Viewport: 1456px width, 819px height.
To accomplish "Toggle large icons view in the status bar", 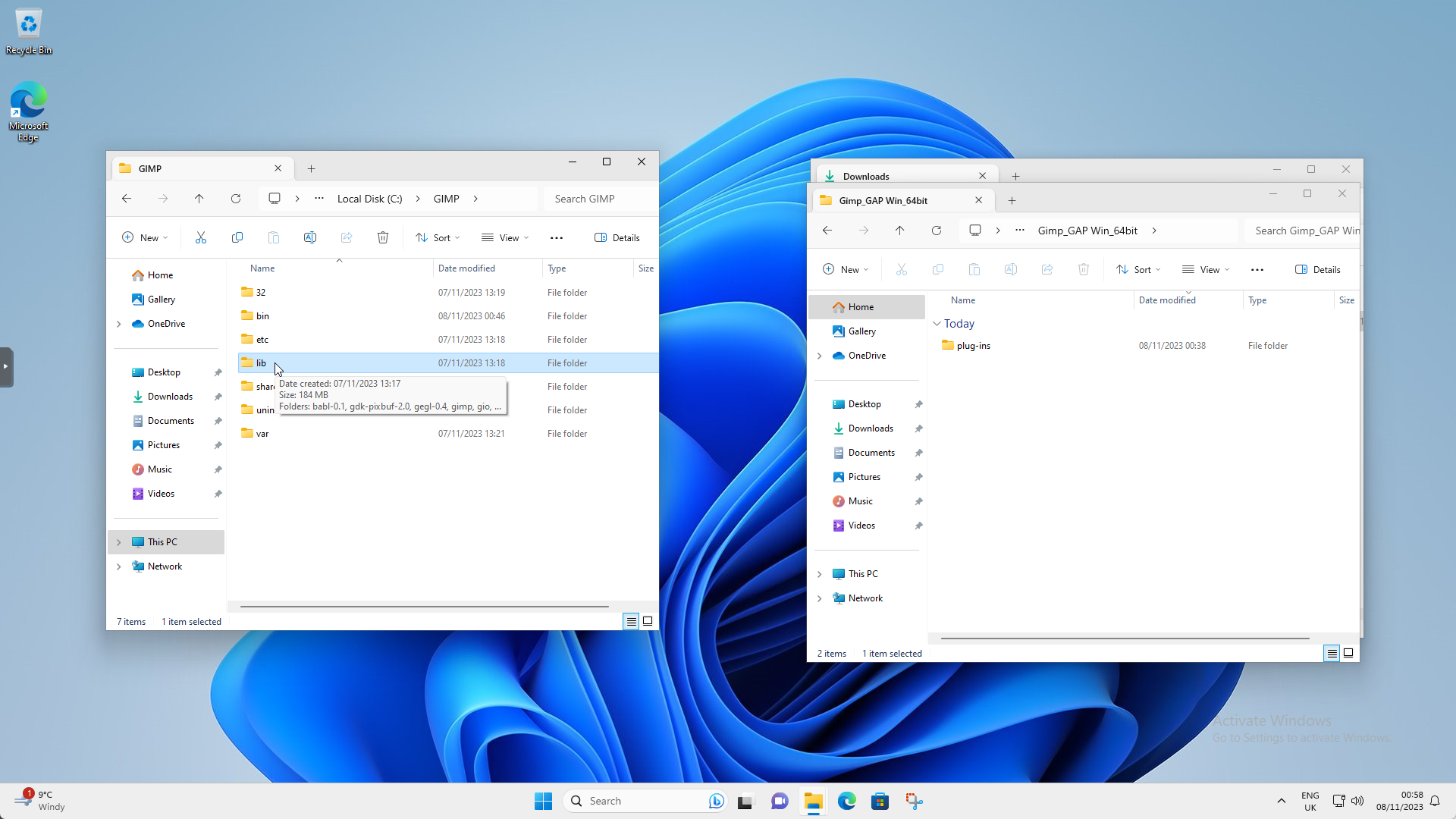I will pos(648,621).
